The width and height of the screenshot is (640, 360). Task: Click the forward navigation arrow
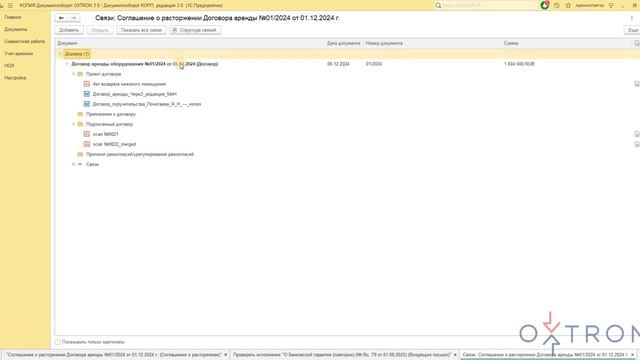[x=73, y=18]
